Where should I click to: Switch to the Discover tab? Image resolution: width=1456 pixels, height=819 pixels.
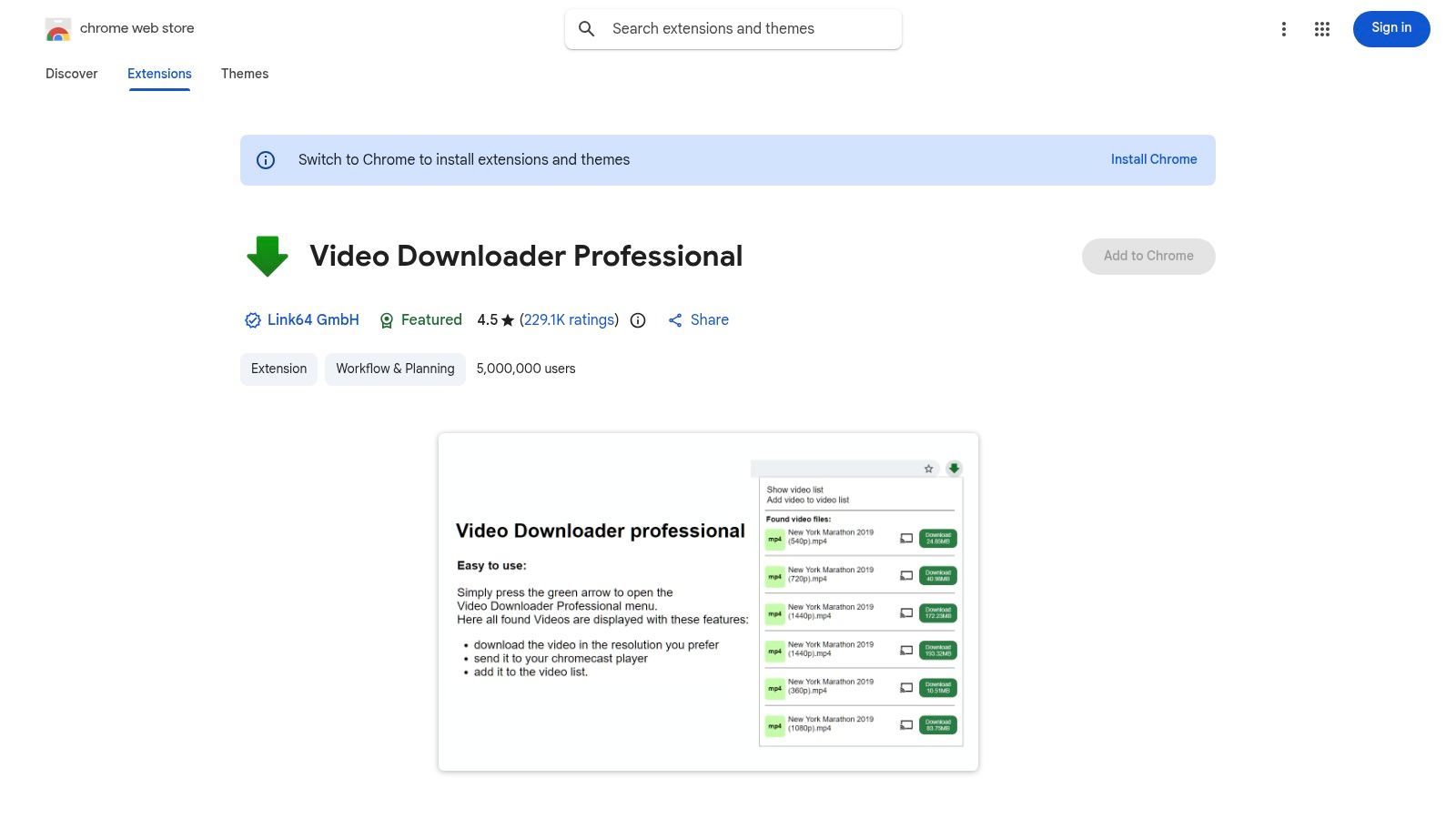[72, 74]
